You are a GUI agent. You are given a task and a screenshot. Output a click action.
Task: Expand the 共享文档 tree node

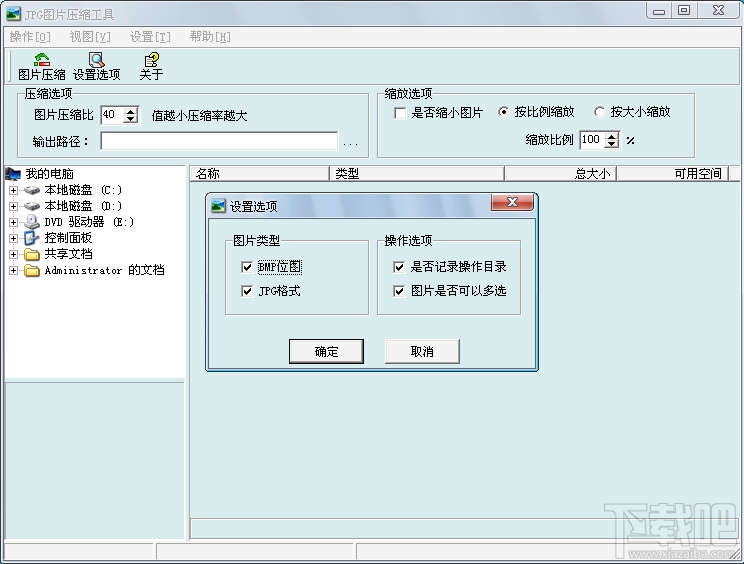(13, 254)
